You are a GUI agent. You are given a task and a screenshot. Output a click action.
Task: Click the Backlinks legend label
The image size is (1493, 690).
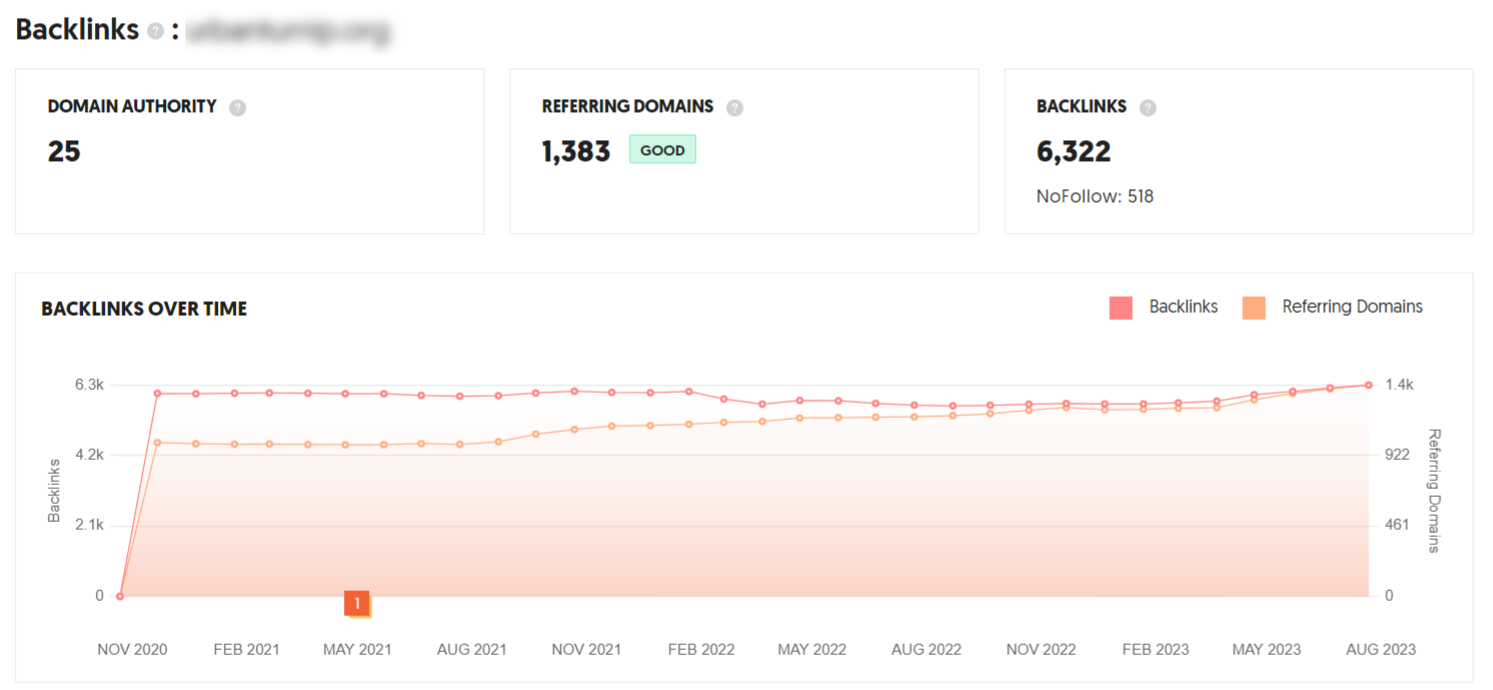tap(1183, 307)
